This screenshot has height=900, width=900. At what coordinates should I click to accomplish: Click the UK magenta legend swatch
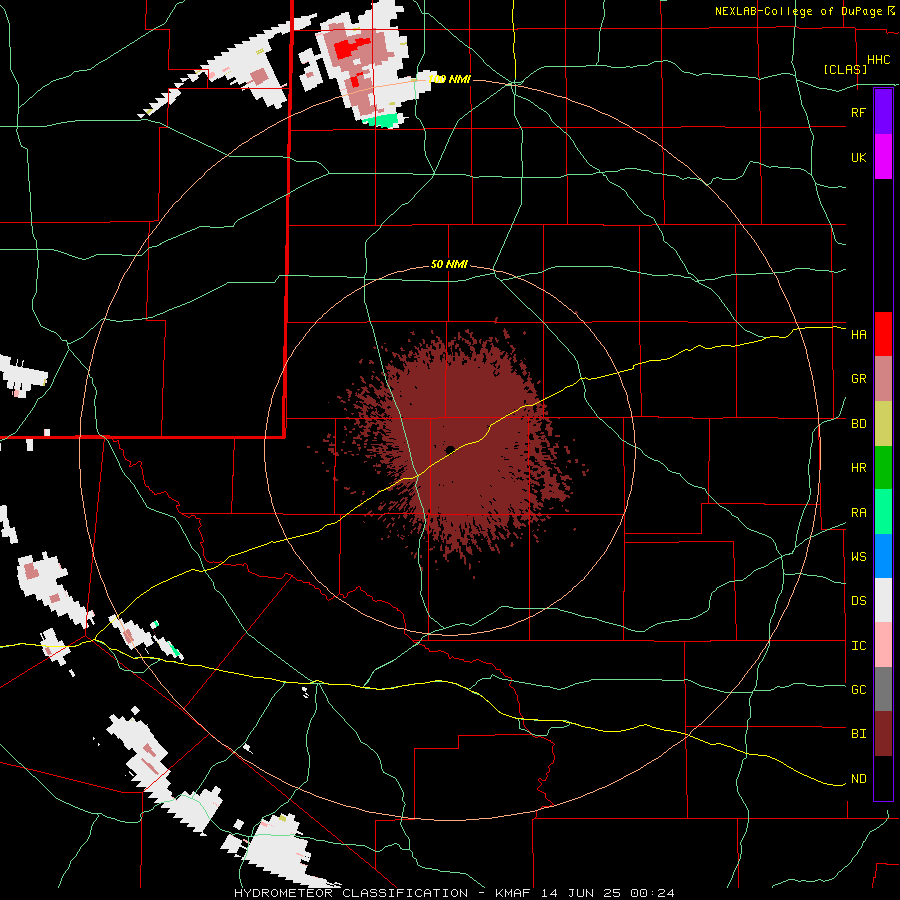coord(883,157)
